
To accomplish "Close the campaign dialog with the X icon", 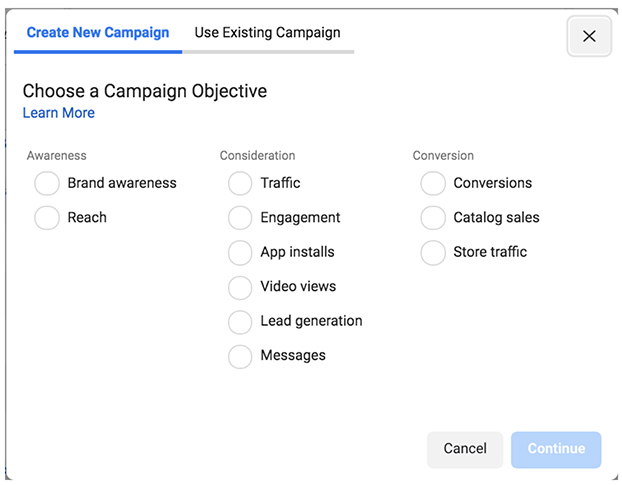I will 589,36.
